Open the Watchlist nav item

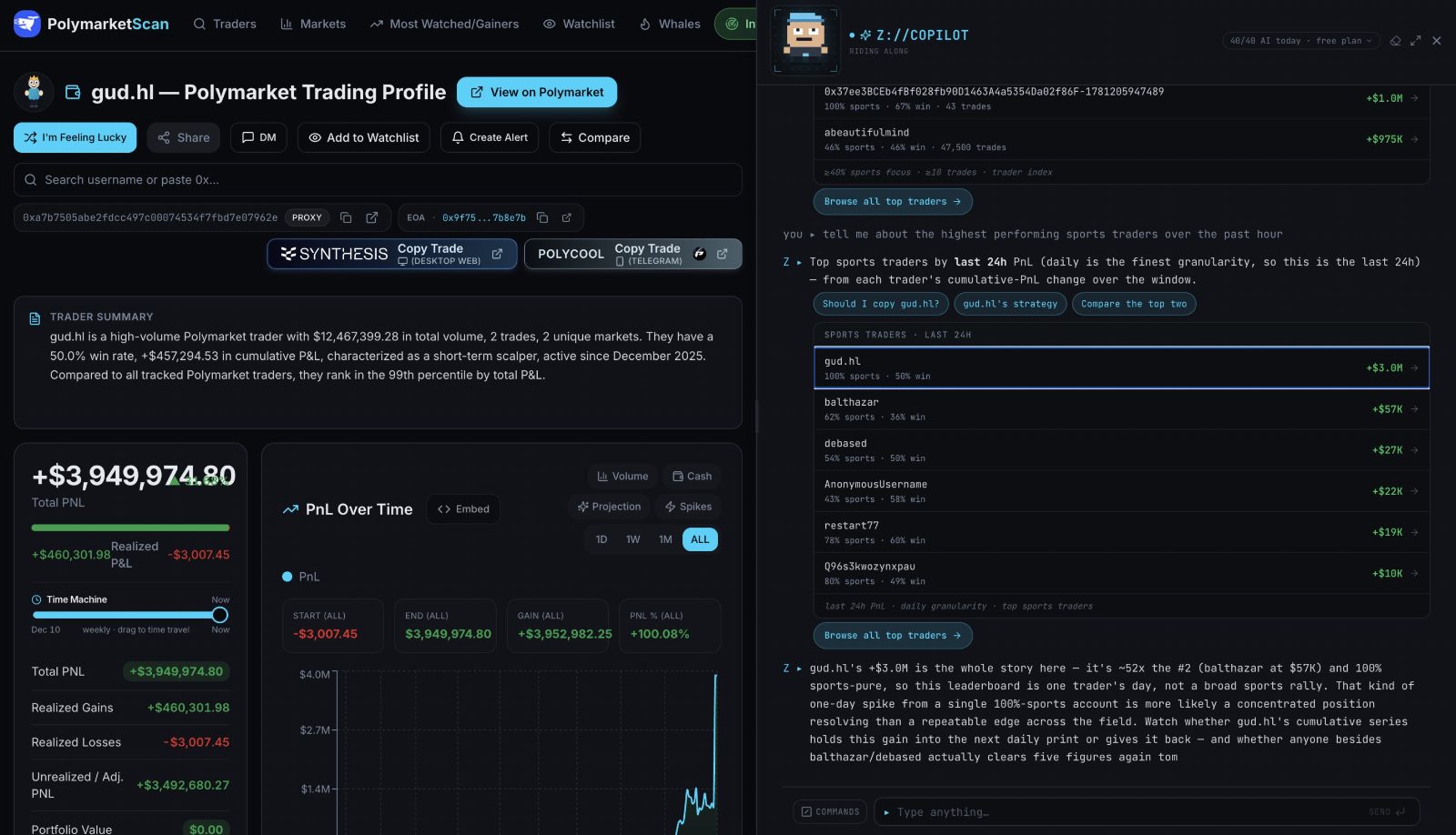579,24
